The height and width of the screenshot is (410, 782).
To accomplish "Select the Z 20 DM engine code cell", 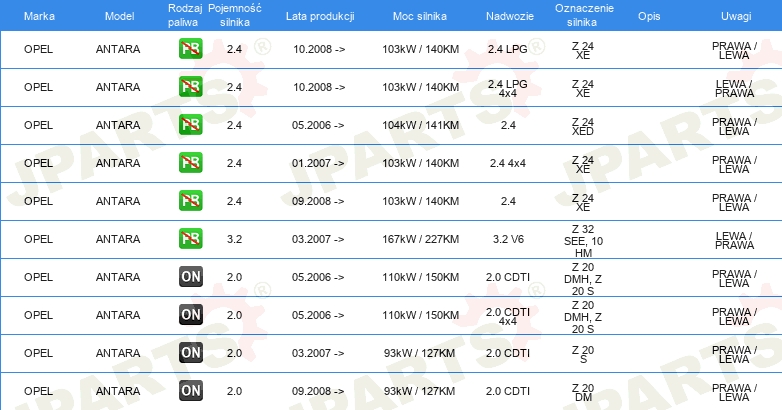I will 583,393.
